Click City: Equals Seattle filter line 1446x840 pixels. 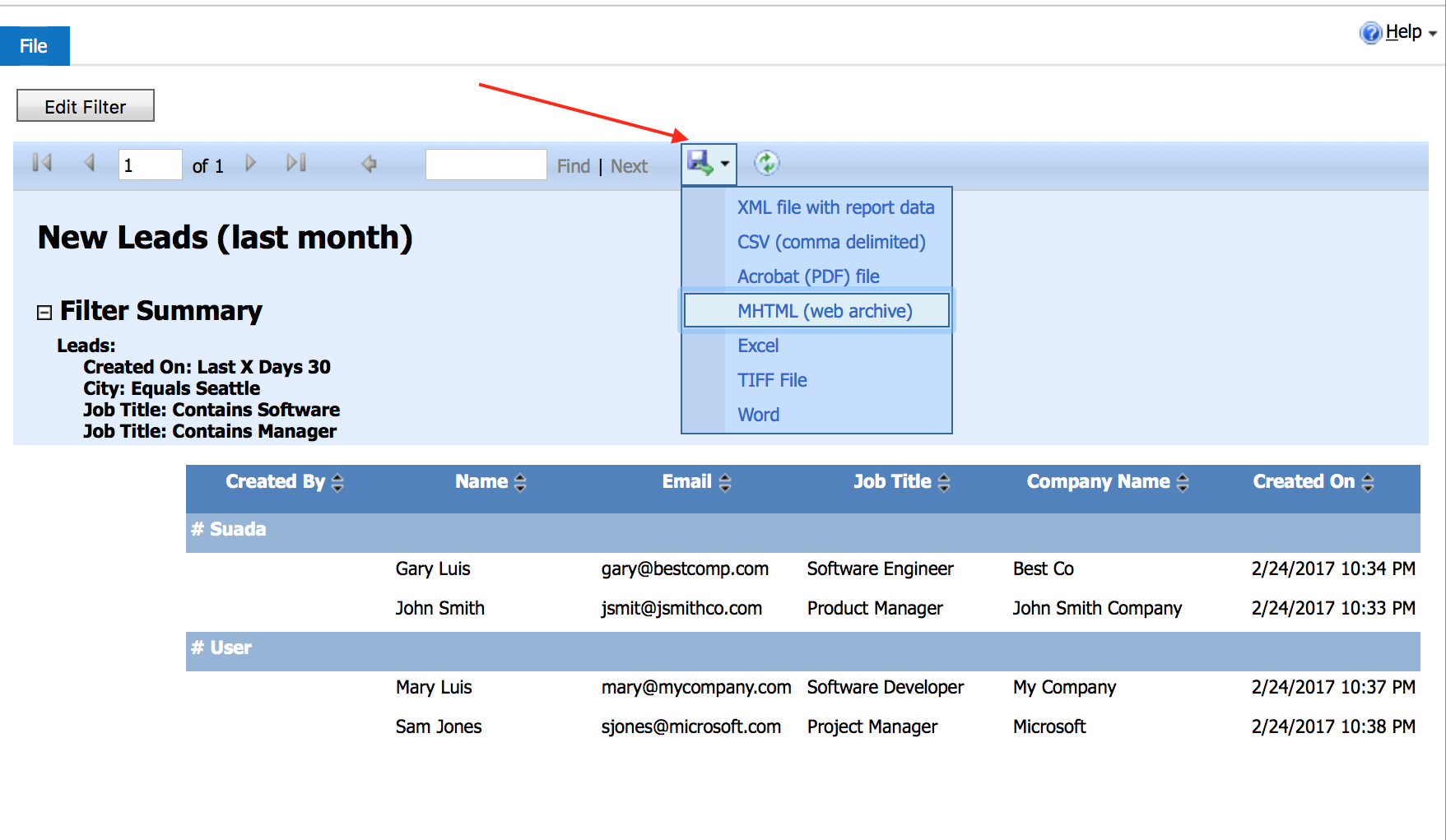pos(171,388)
